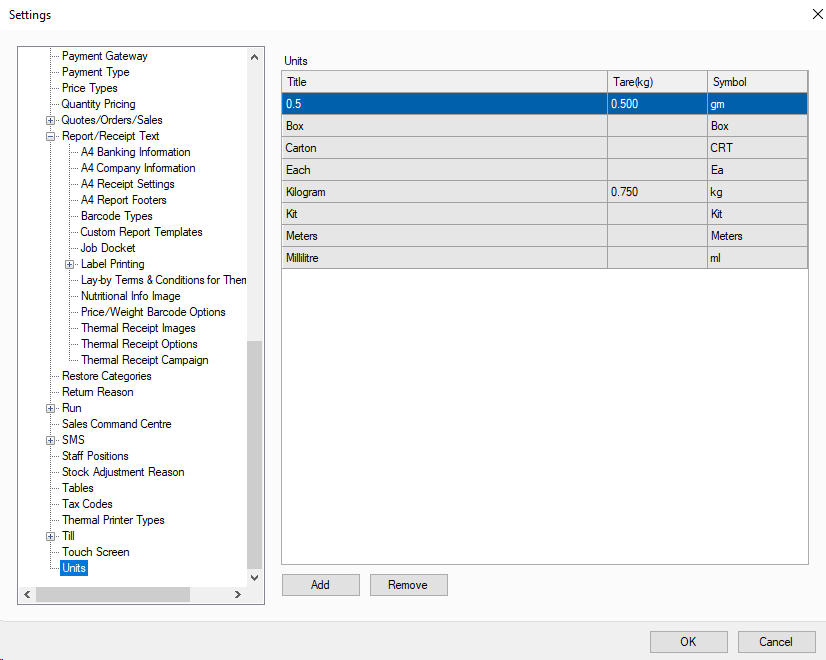Select Nutritional Info Image
This screenshot has height=660, width=826.
(131, 296)
